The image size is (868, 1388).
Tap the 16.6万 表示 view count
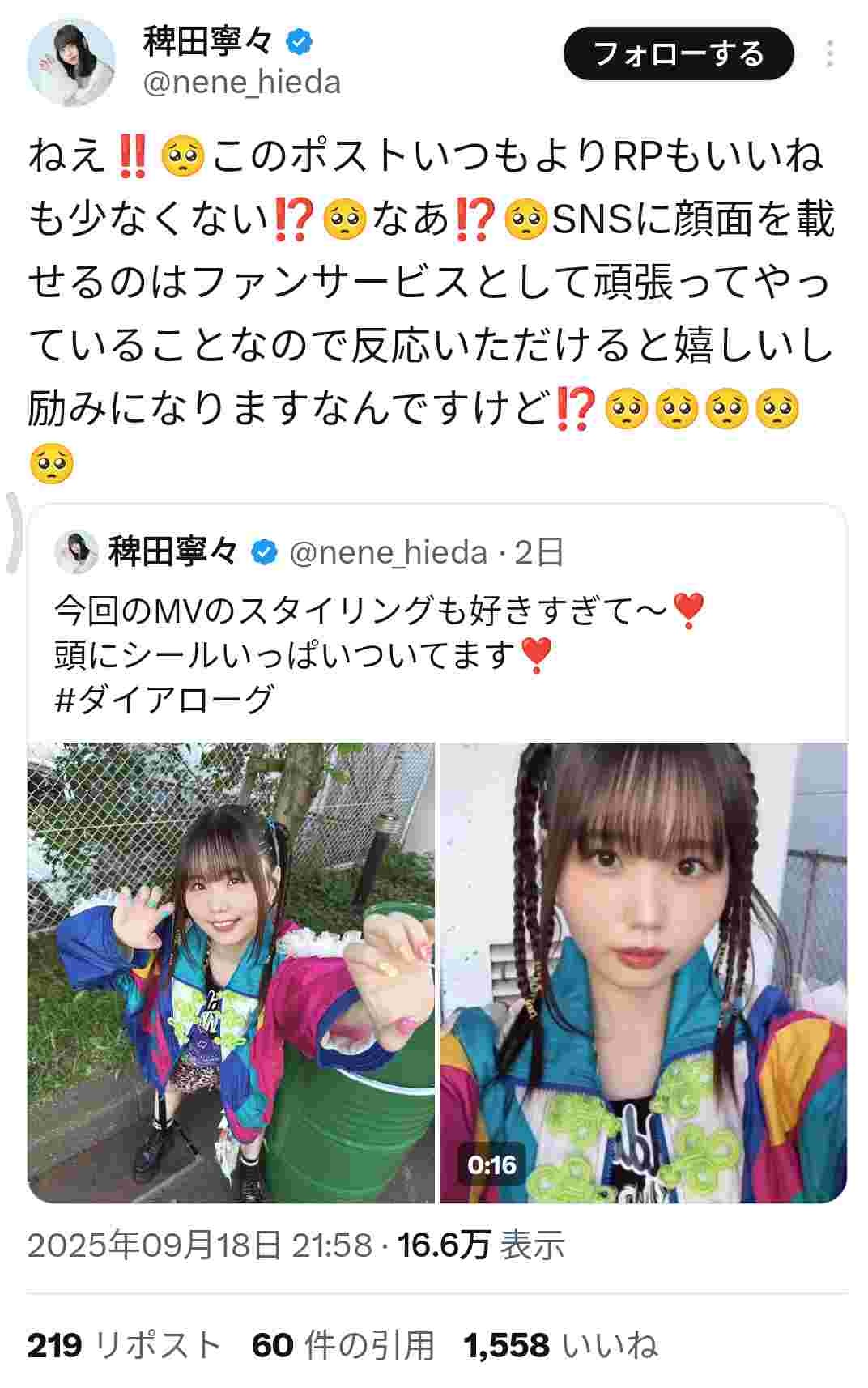(x=480, y=1245)
